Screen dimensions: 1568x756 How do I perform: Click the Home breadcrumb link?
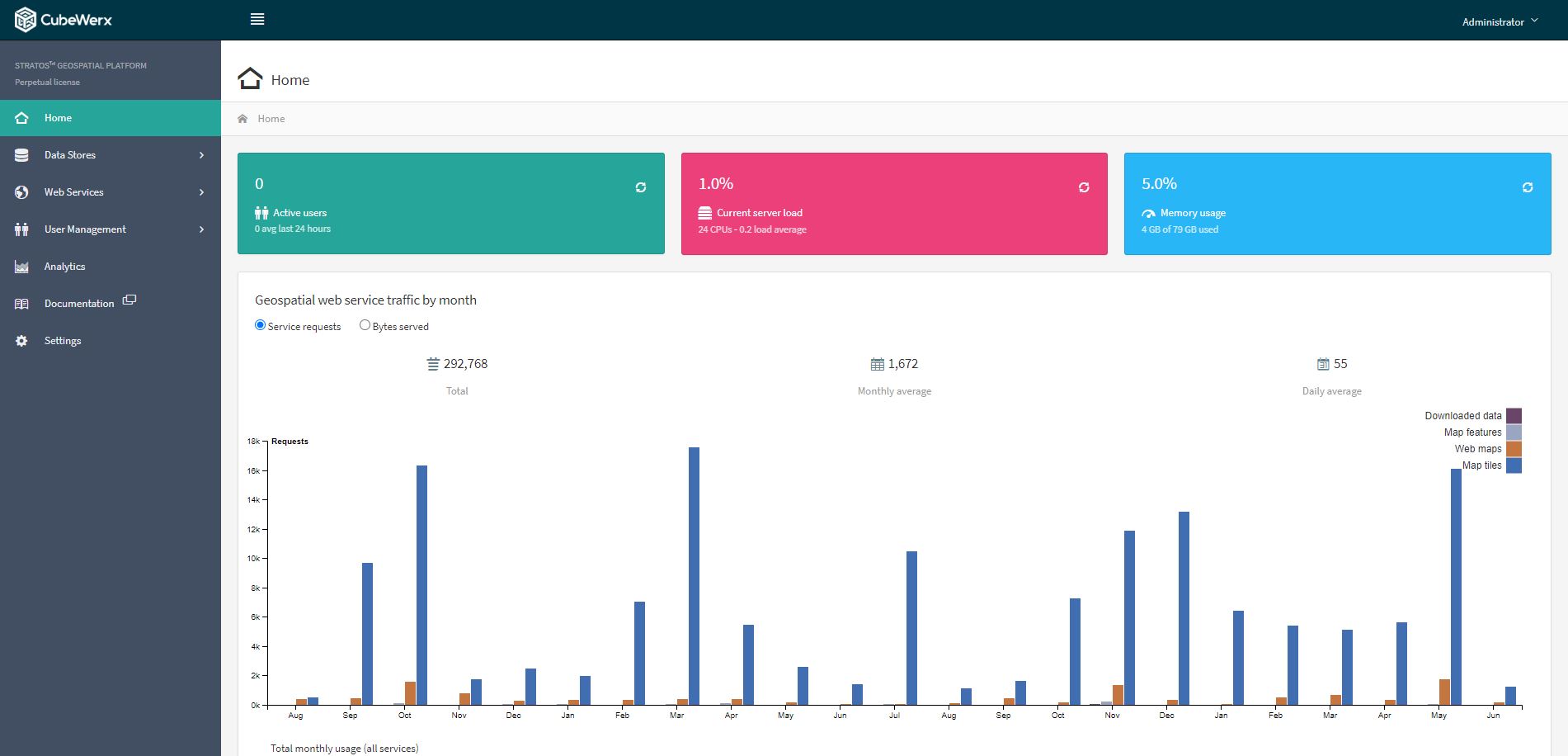[271, 119]
